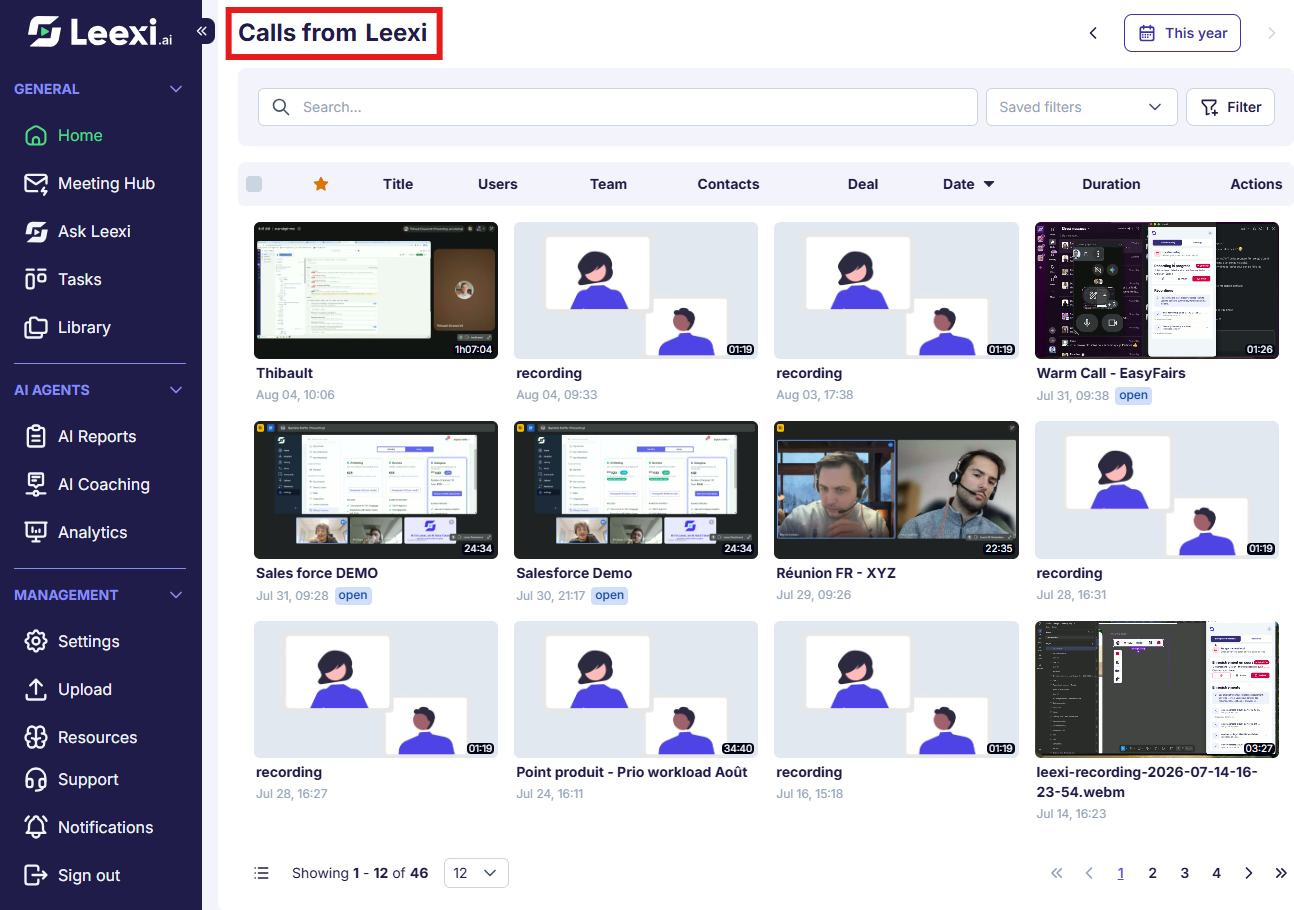This screenshot has width=1294, height=910.
Task: Jump to last page with double-arrow icon
Action: point(1281,873)
